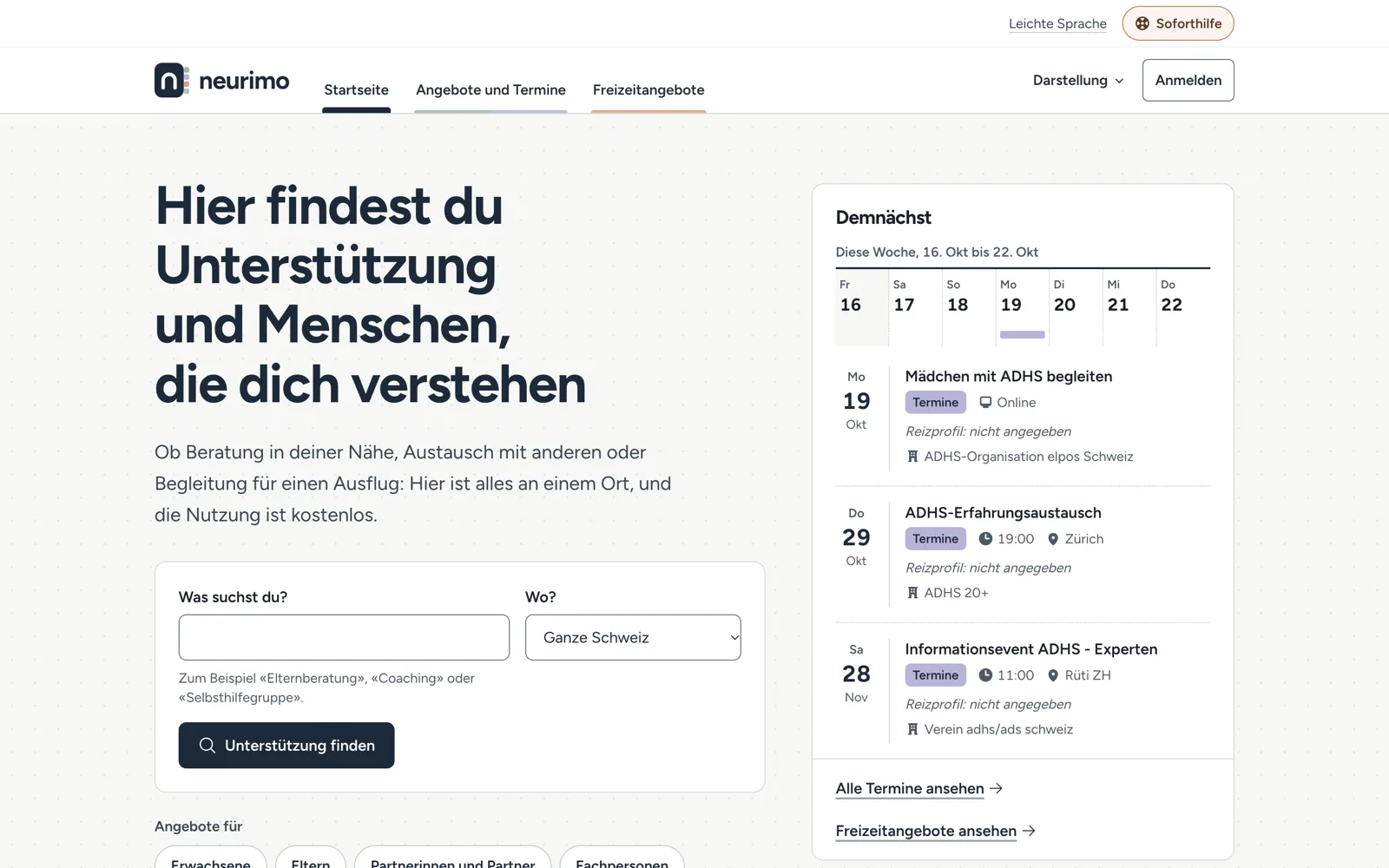Viewport: 1389px width, 868px height.
Task: Open the Wo? Ganze Schweiz select box
Action: click(x=633, y=637)
